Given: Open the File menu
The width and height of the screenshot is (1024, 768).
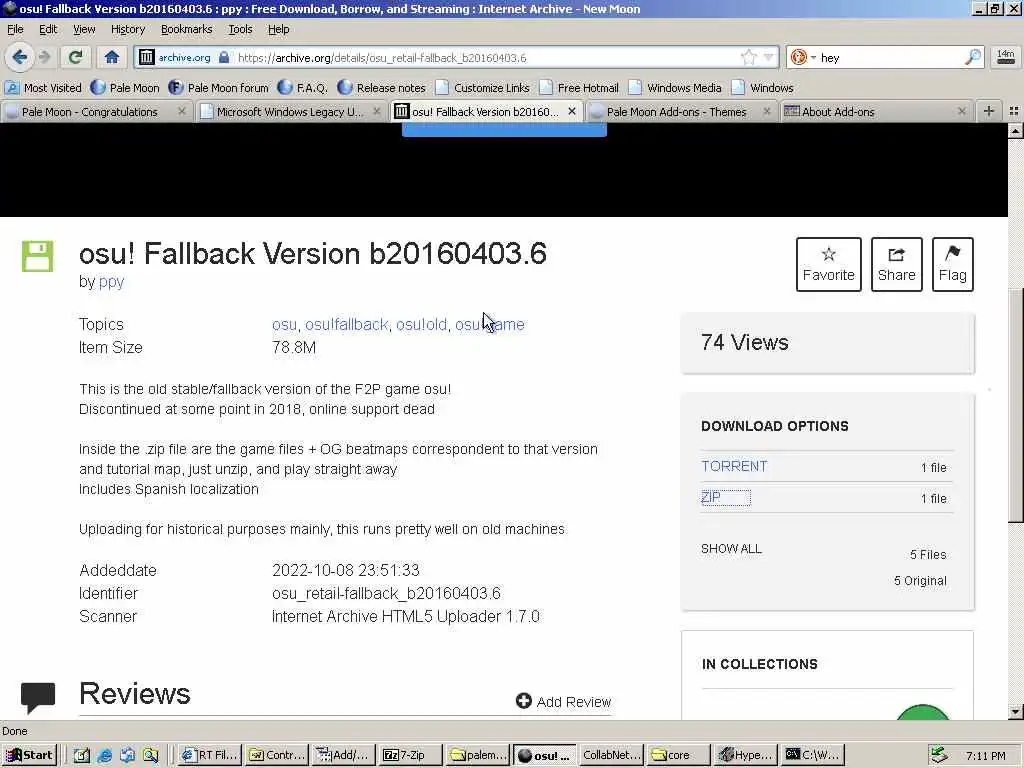Looking at the screenshot, I should 15,29.
